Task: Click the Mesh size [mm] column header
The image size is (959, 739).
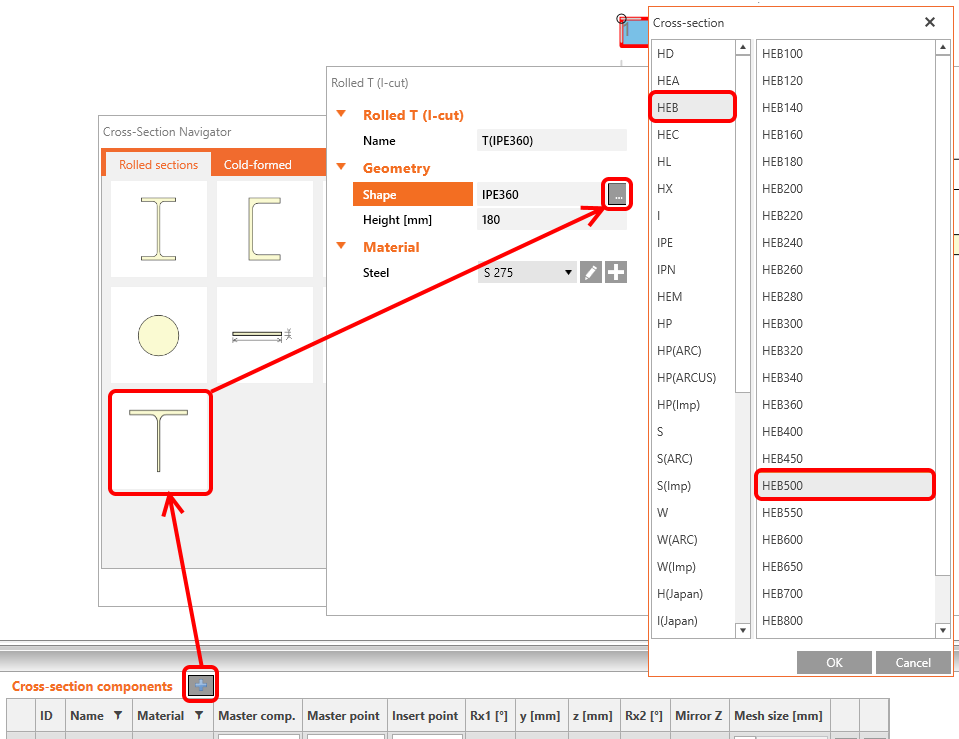Action: [x=778, y=715]
